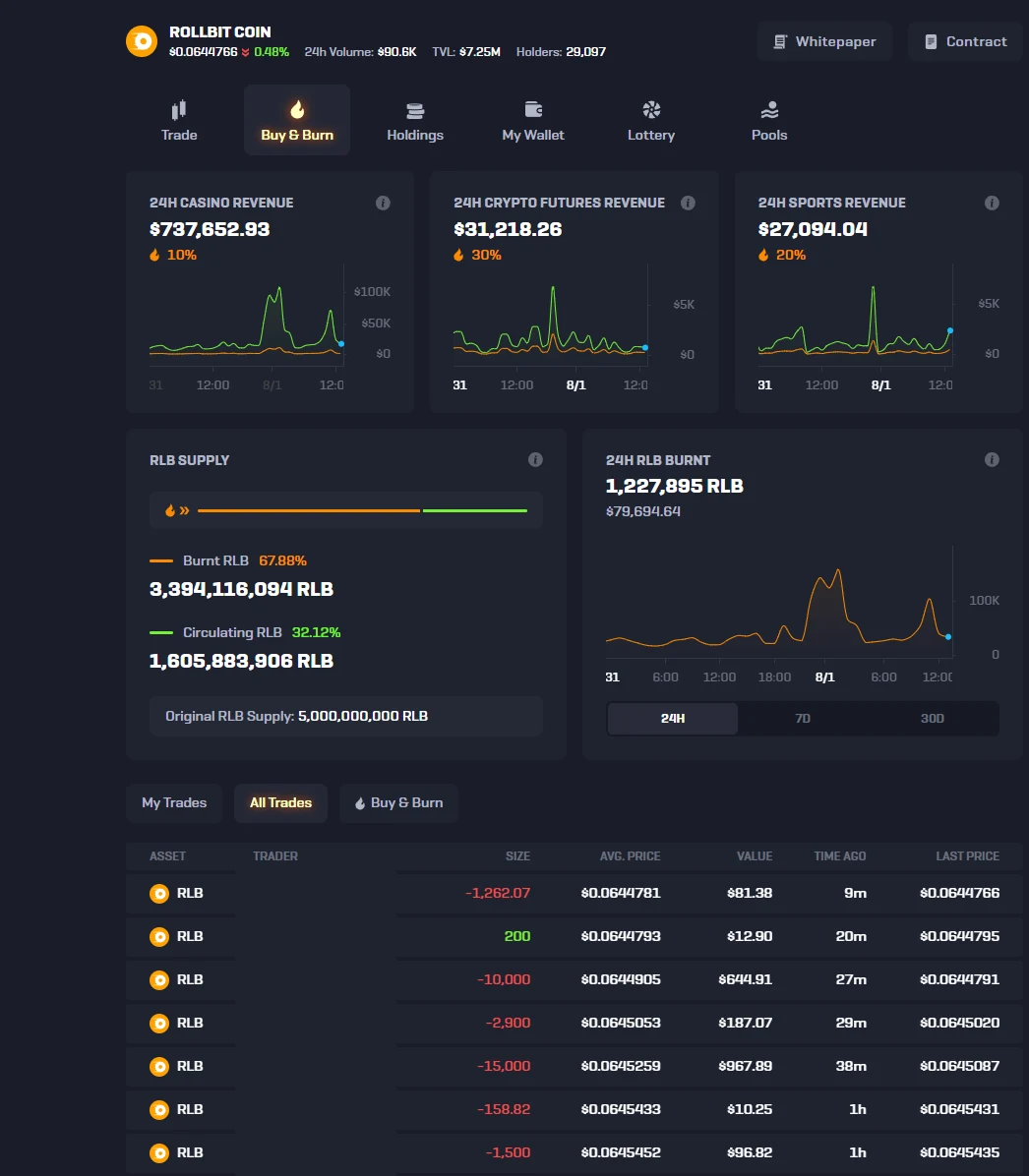This screenshot has height=1176, width=1029.
Task: Click RLB coin icon in the -2,900 row
Action: pos(159,1023)
